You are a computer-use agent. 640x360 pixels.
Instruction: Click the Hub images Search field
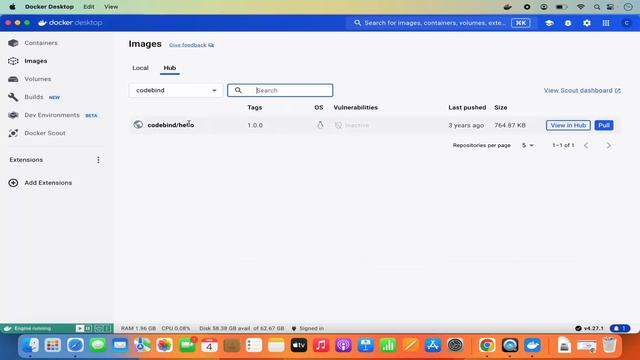(280, 90)
